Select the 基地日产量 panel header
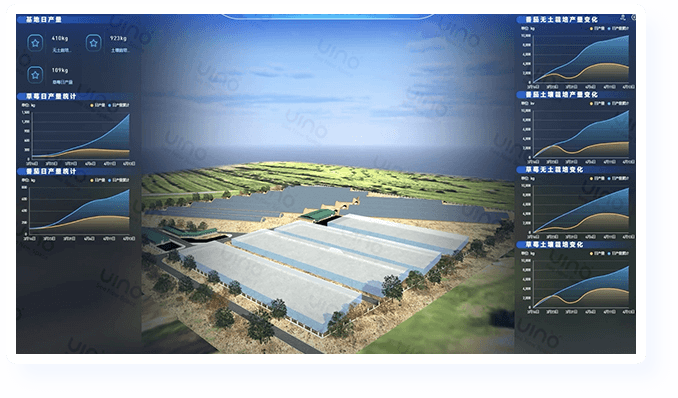 coord(44,19)
